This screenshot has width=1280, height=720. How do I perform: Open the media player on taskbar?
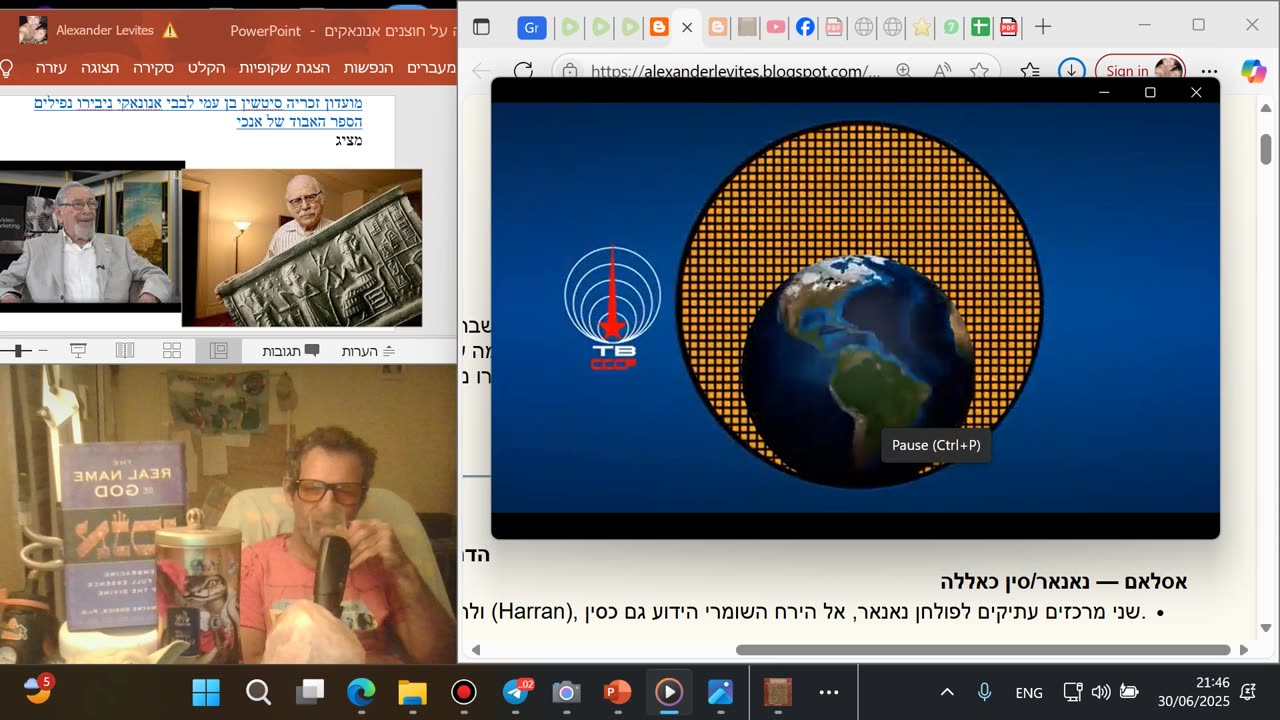coord(669,692)
